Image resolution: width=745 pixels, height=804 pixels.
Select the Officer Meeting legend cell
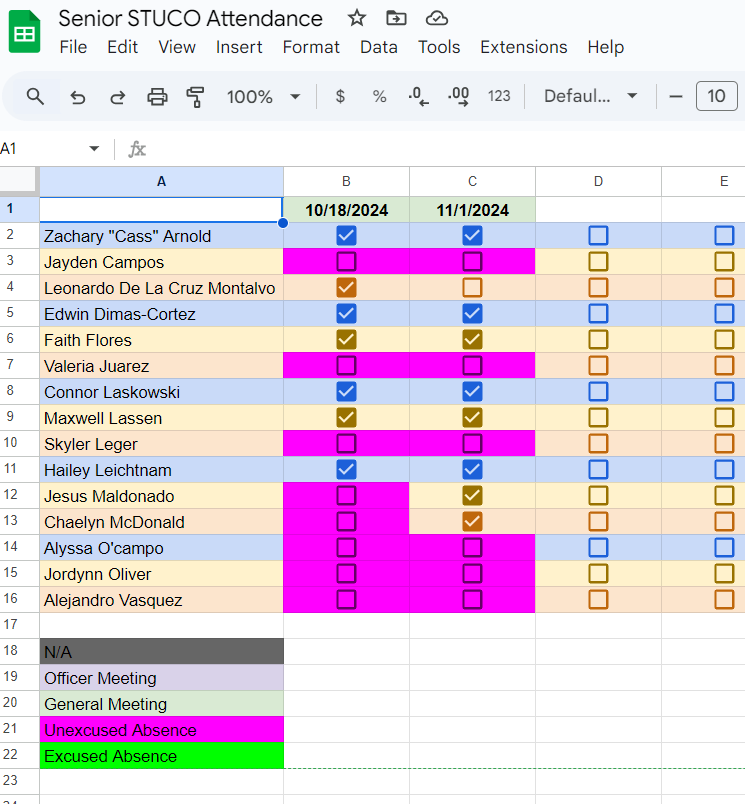click(162, 678)
